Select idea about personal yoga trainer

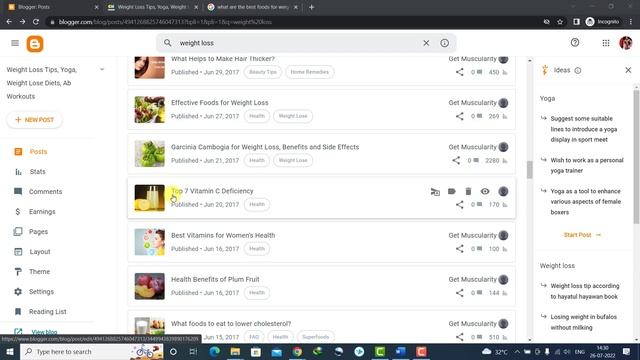coord(587,165)
